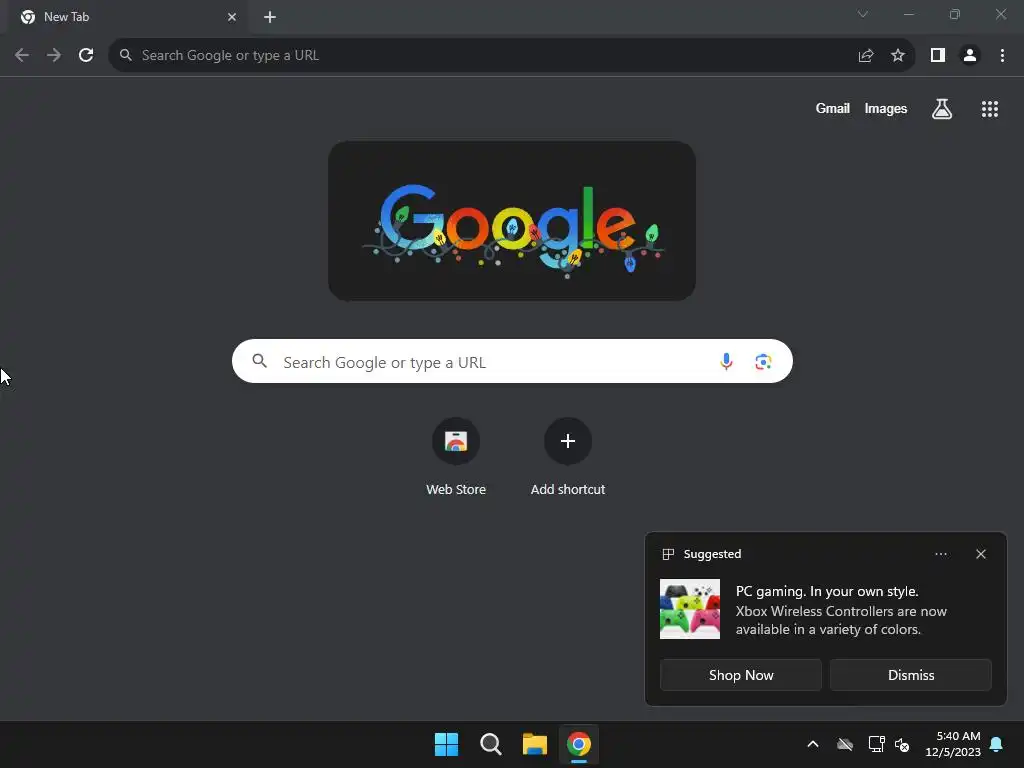Click the browser back arrow
The height and width of the screenshot is (768, 1024).
click(22, 56)
